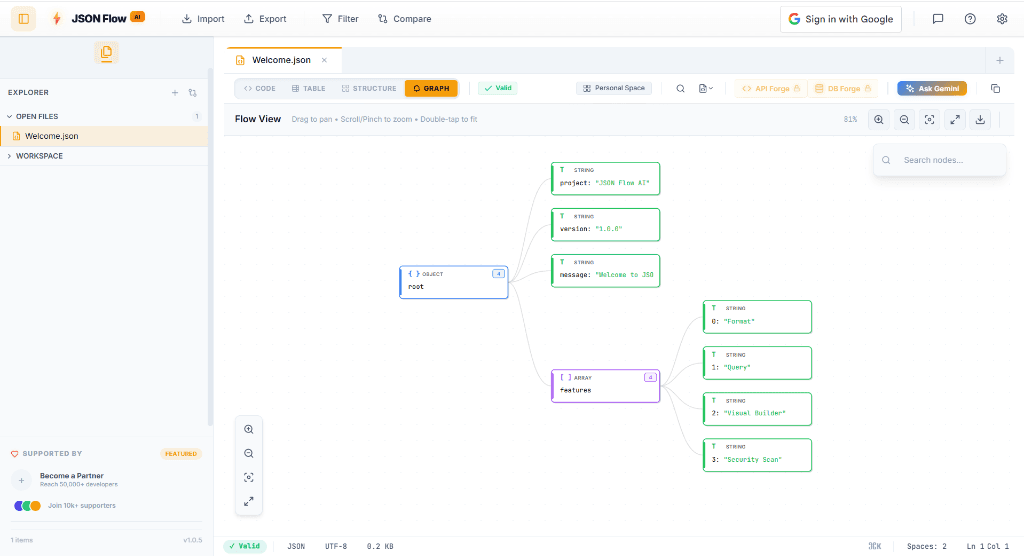Click the 81% zoom level text
1024x556 pixels.
click(x=850, y=120)
